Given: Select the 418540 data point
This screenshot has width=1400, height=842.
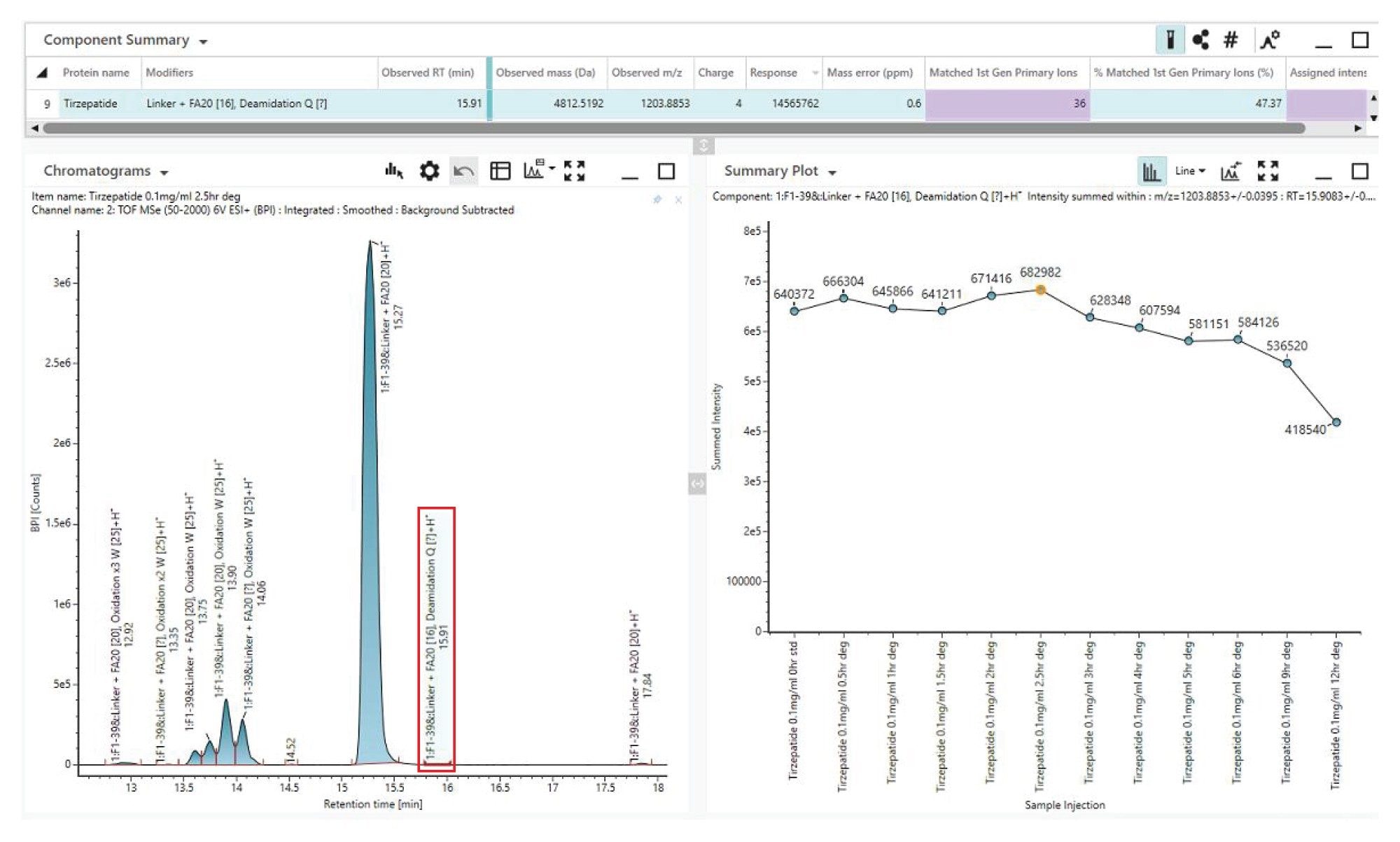Looking at the screenshot, I should (1336, 422).
